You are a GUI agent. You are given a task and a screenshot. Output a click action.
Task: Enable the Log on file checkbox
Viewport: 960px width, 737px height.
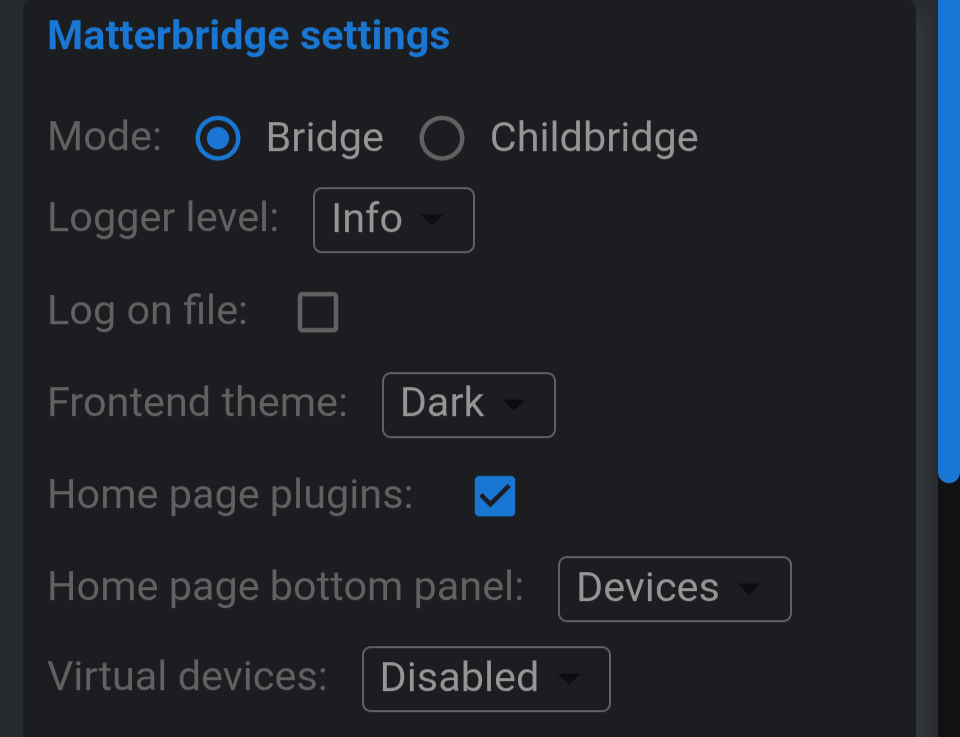coord(318,312)
